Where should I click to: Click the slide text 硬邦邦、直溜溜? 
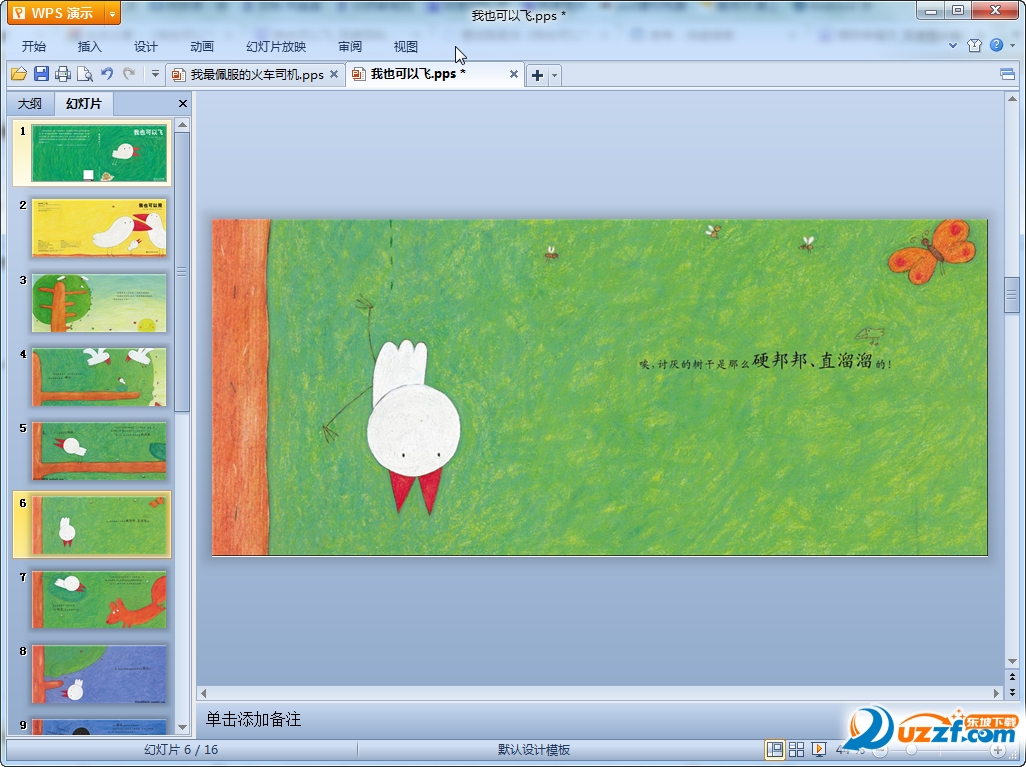(x=813, y=360)
